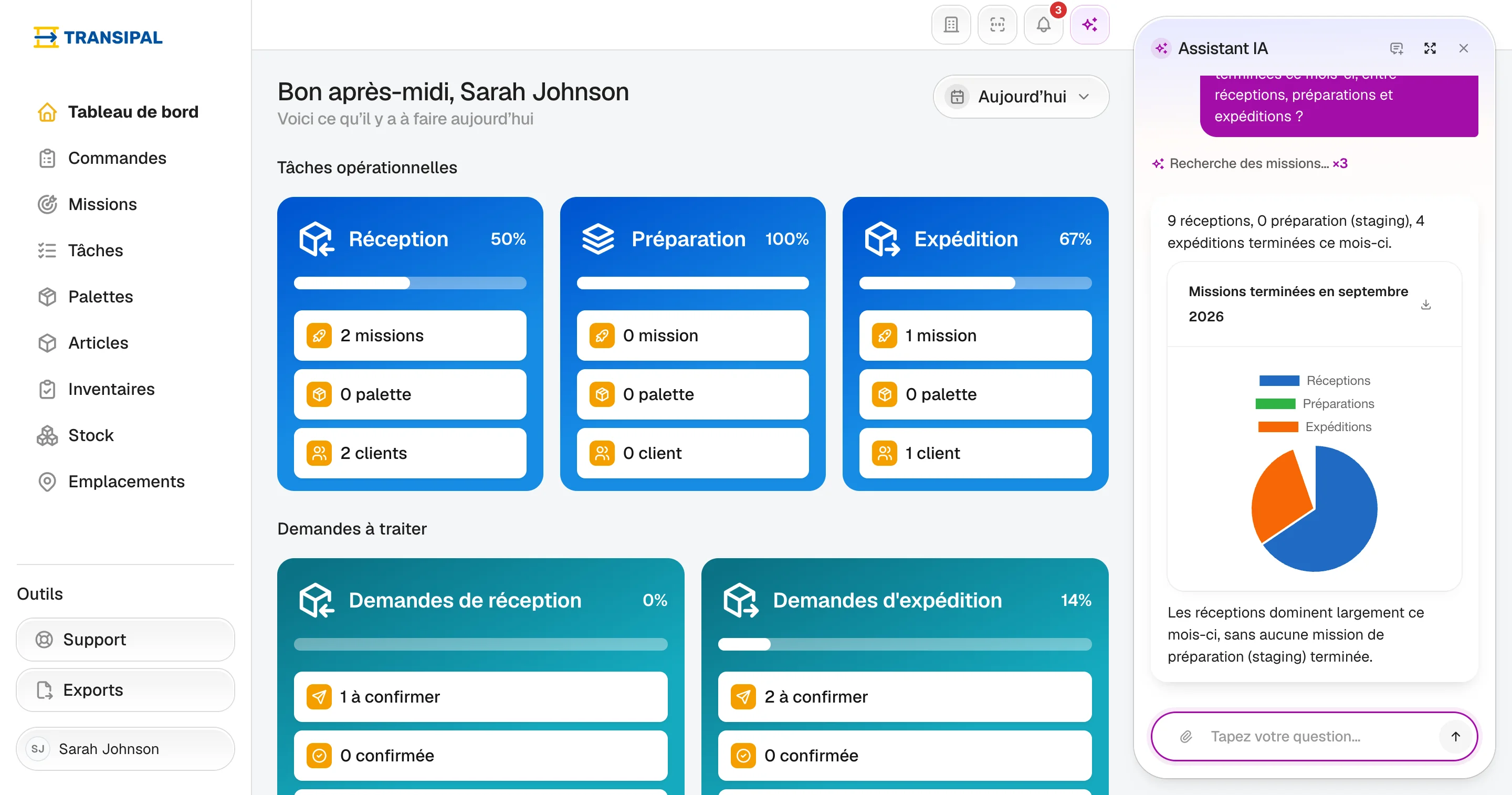Image resolution: width=1512 pixels, height=795 pixels.
Task: Expand the Assistant IA panel to fullscreen
Action: pos(1430,48)
